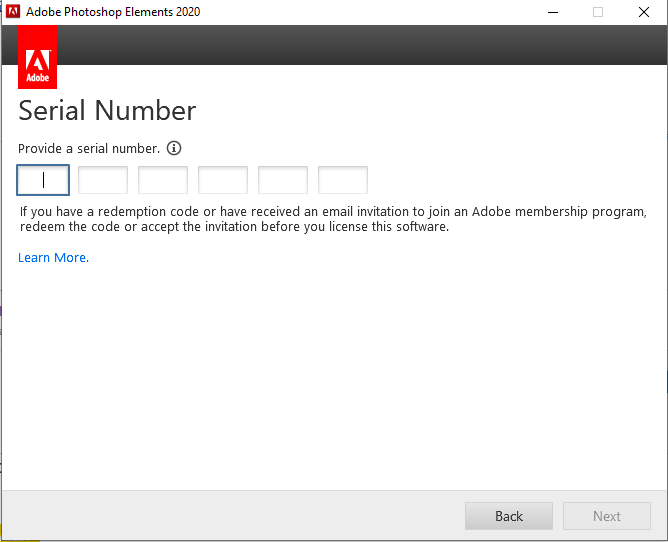Click the Adobe title bar app icon
Image resolution: width=668 pixels, height=542 pixels.
[13, 12]
